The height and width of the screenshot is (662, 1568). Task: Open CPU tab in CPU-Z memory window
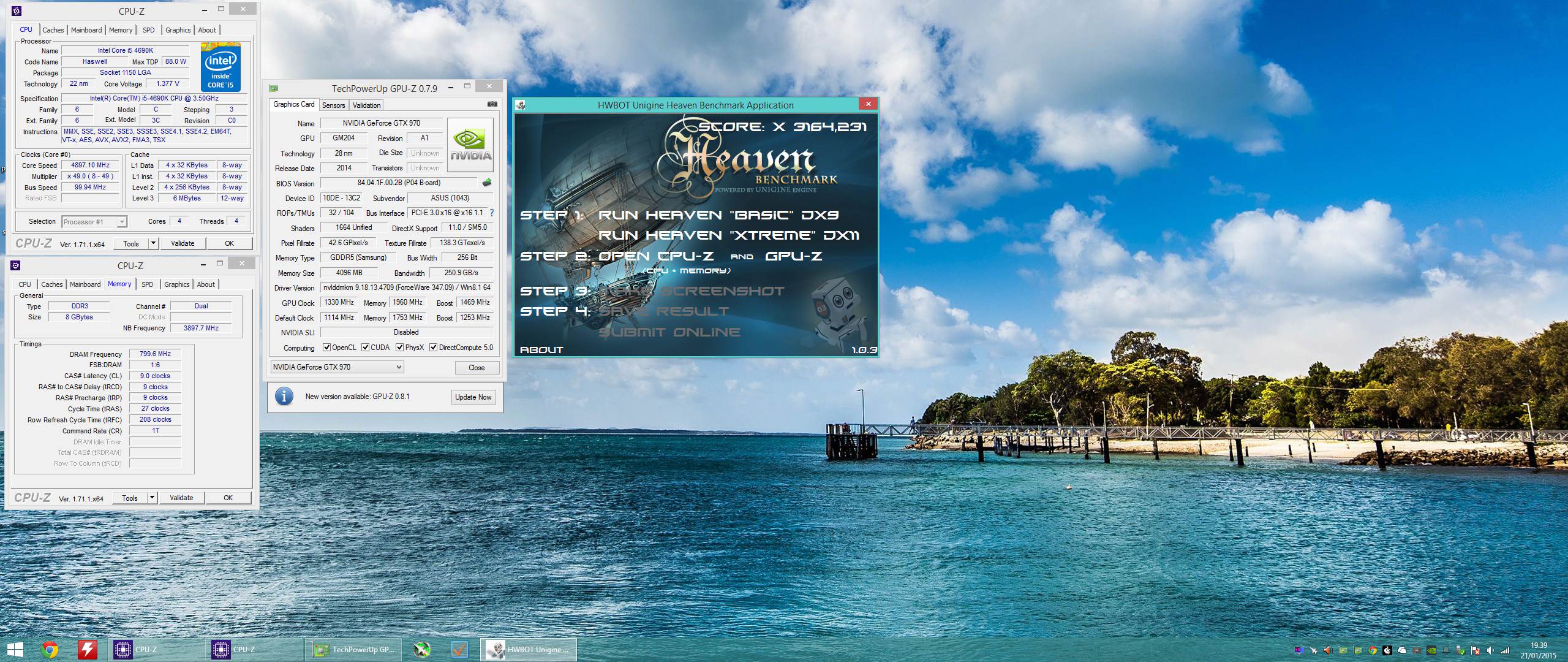[x=24, y=284]
